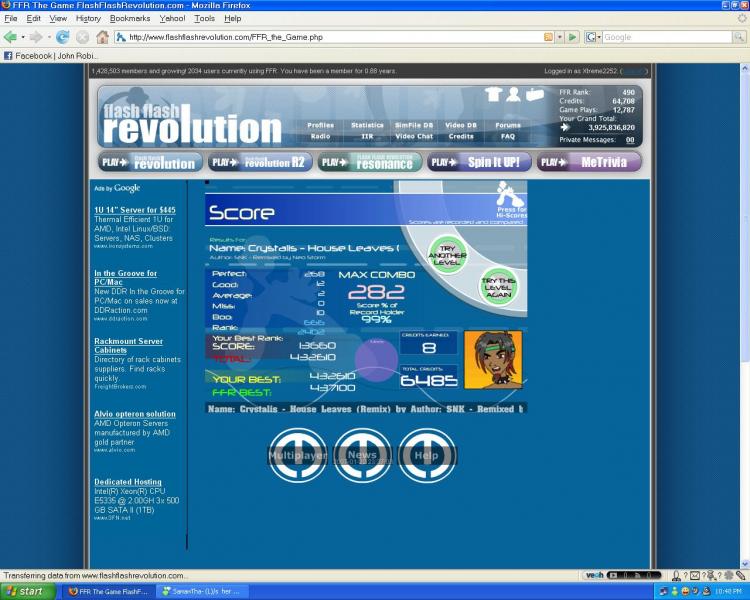750x600 pixels.
Task: Click the Google search input field
Action: point(667,37)
